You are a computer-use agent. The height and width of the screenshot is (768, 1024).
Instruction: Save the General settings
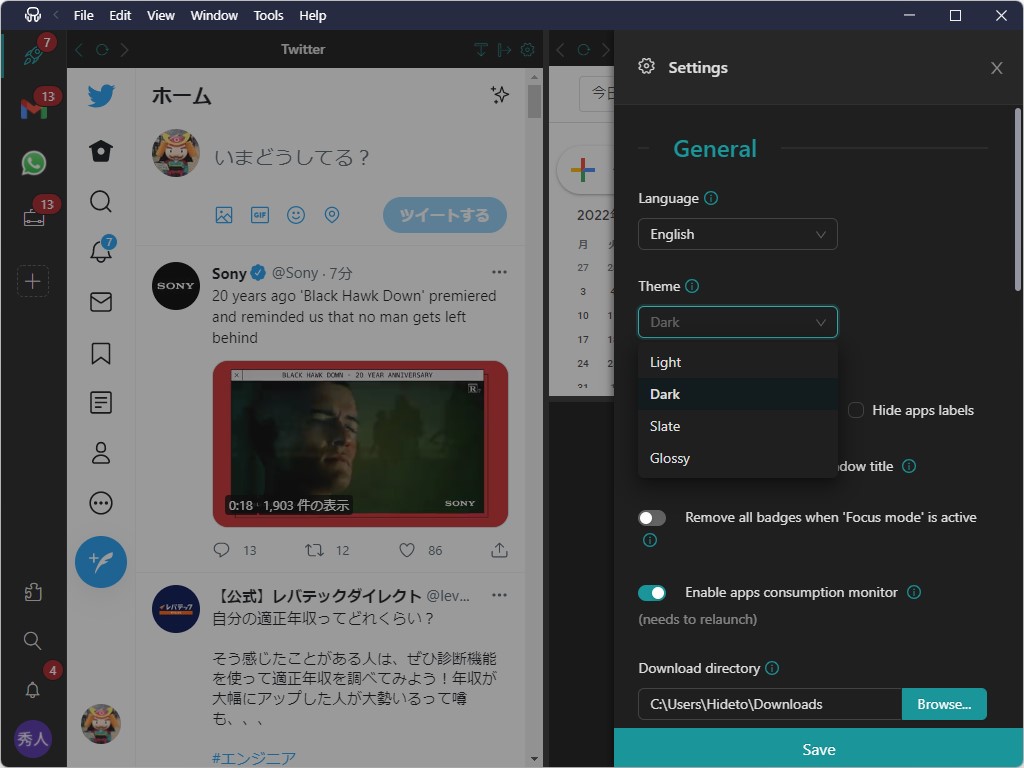(818, 748)
